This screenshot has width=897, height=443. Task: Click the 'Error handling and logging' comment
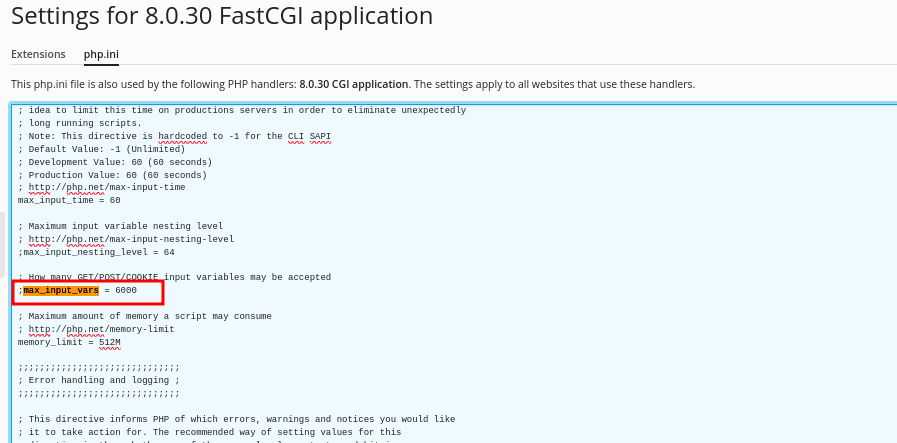tap(99, 380)
